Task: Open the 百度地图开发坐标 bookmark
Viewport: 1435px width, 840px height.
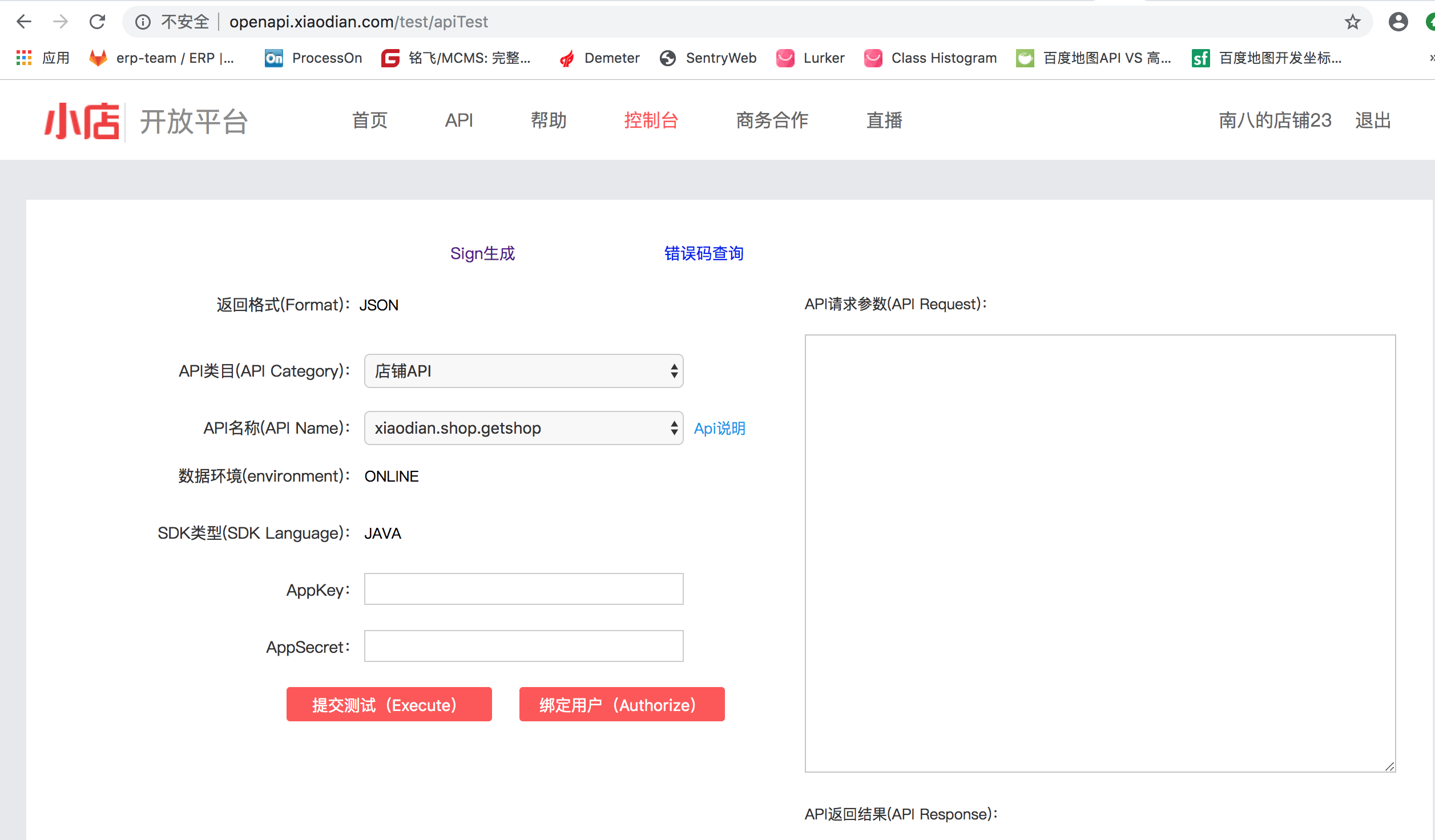Action: pyautogui.click(x=1267, y=58)
